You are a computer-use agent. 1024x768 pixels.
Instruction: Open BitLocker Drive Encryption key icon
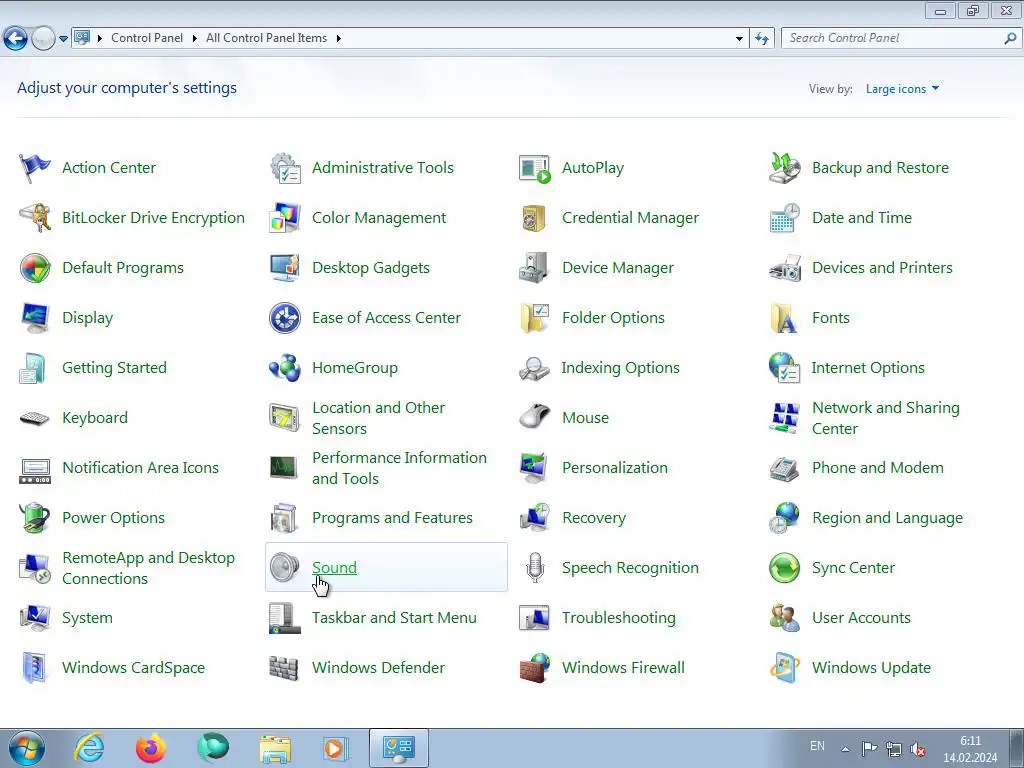click(x=35, y=217)
